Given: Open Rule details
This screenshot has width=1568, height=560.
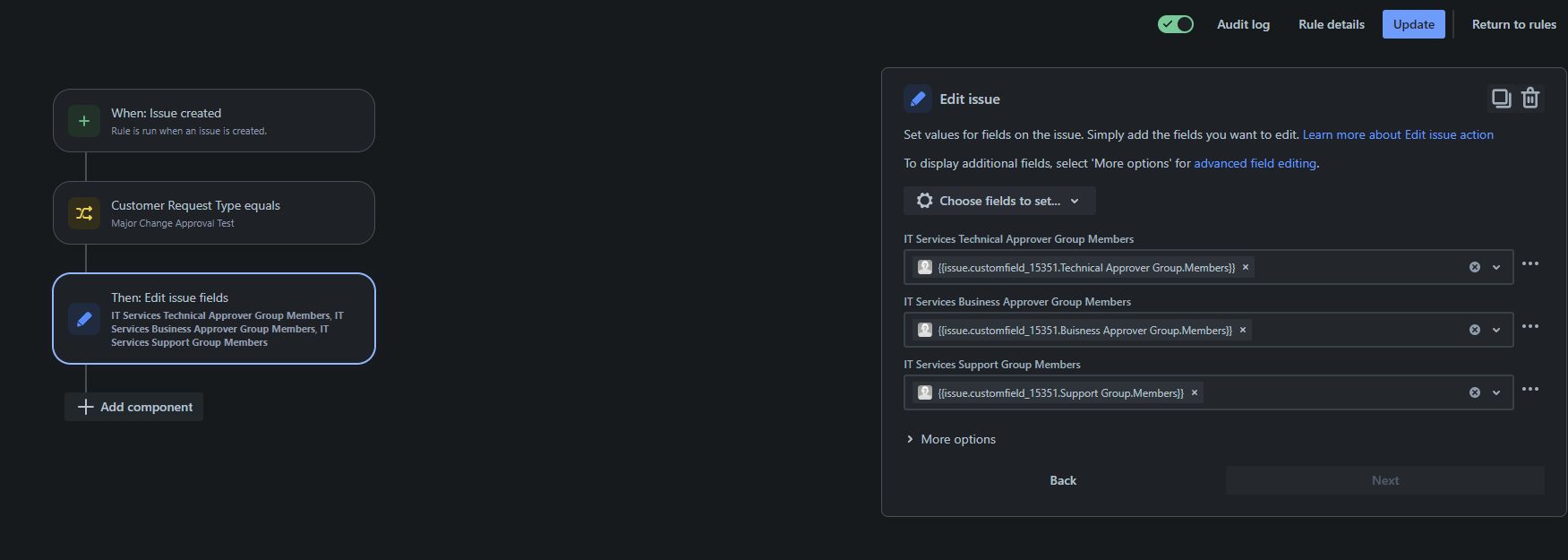Looking at the screenshot, I should [1332, 24].
